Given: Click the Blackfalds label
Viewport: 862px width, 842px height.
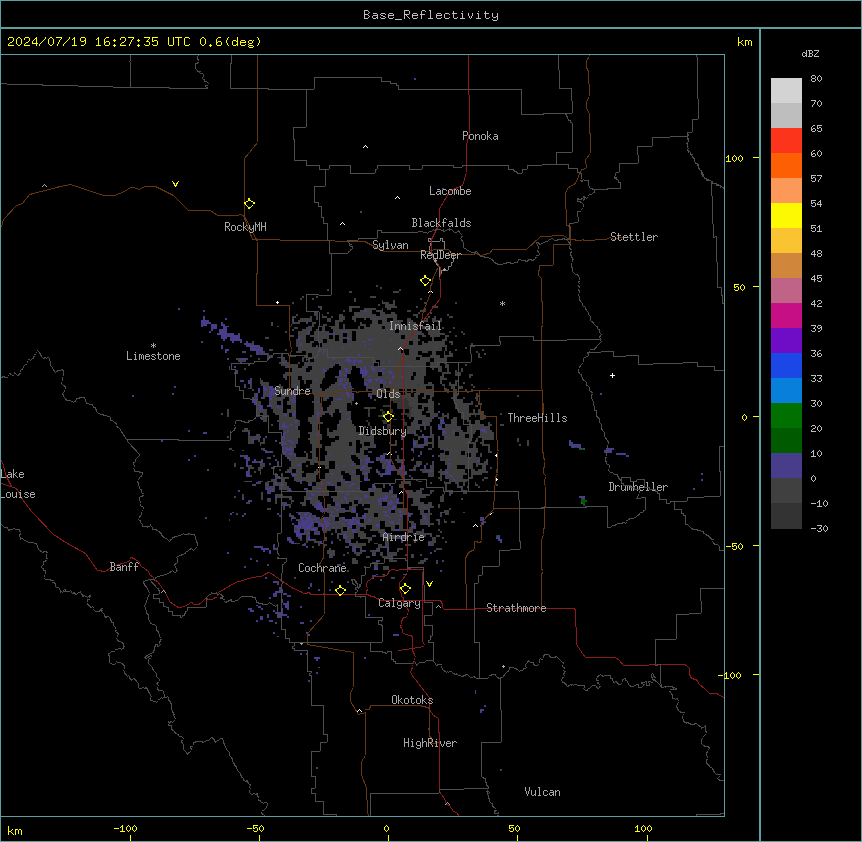Looking at the screenshot, I should (441, 223).
